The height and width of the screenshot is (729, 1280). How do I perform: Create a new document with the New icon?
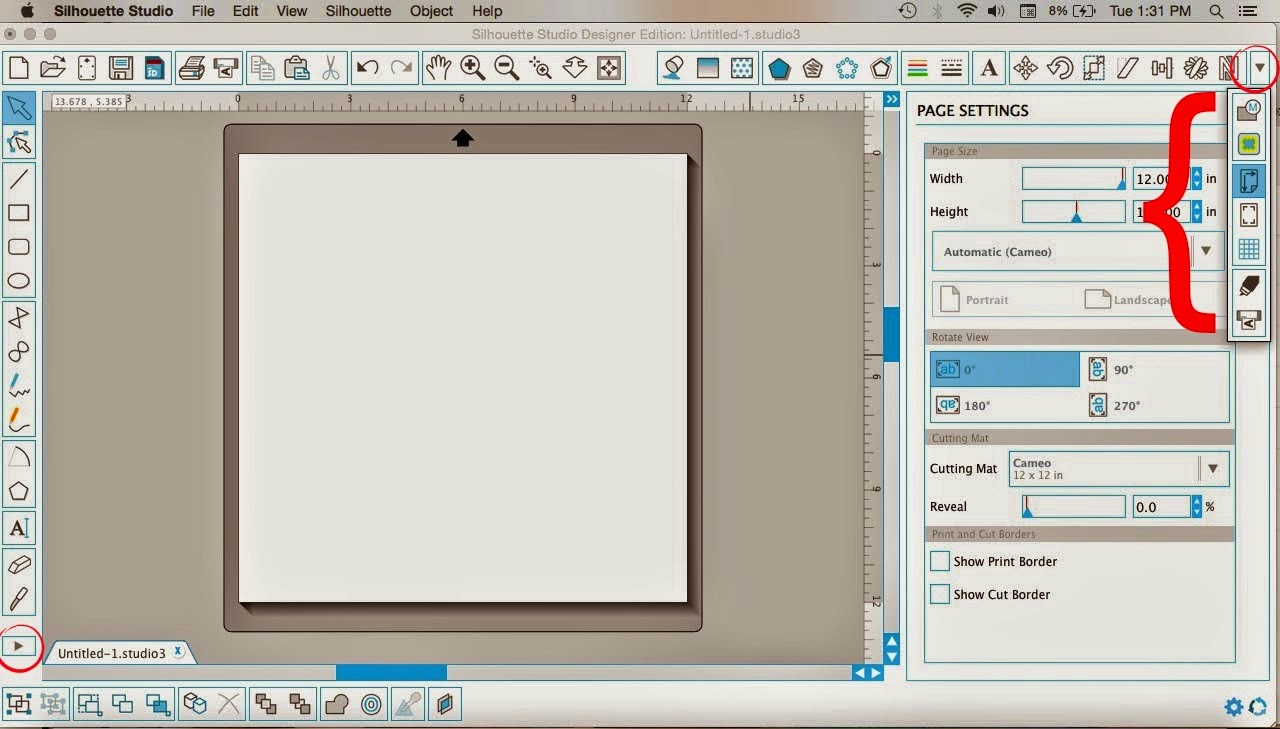tap(19, 68)
